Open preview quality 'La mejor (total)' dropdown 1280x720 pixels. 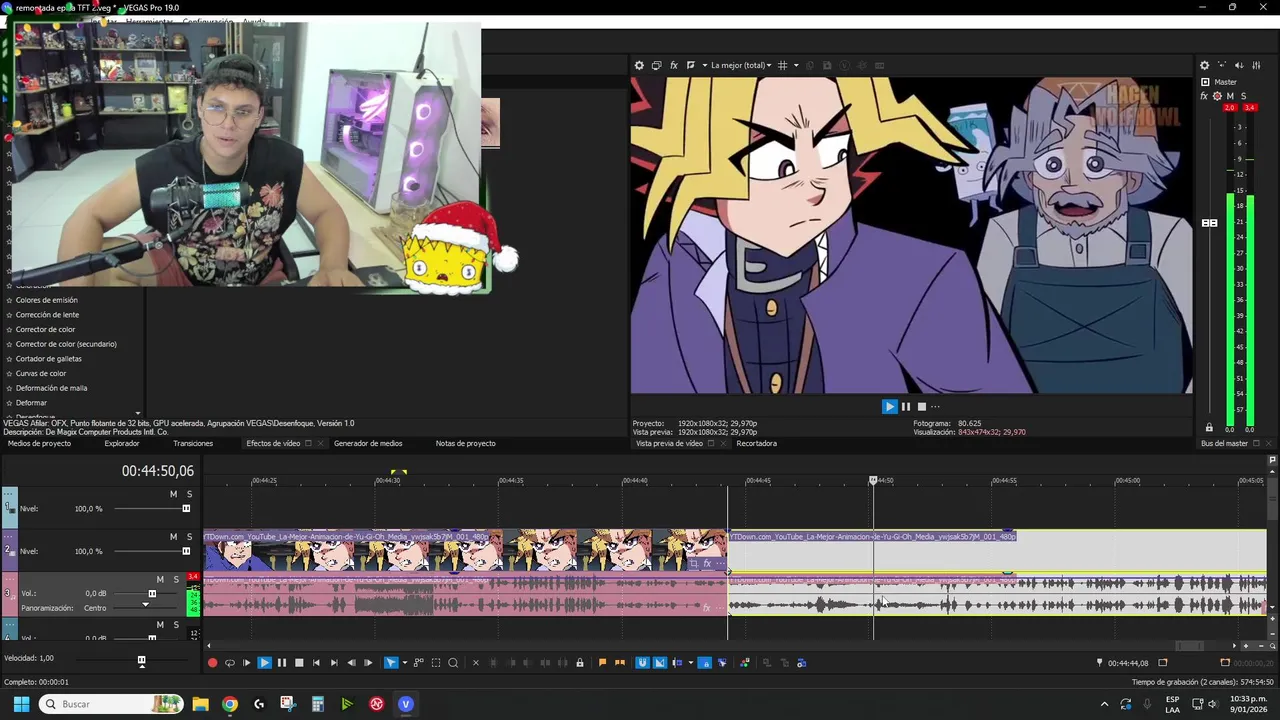pyautogui.click(x=743, y=65)
